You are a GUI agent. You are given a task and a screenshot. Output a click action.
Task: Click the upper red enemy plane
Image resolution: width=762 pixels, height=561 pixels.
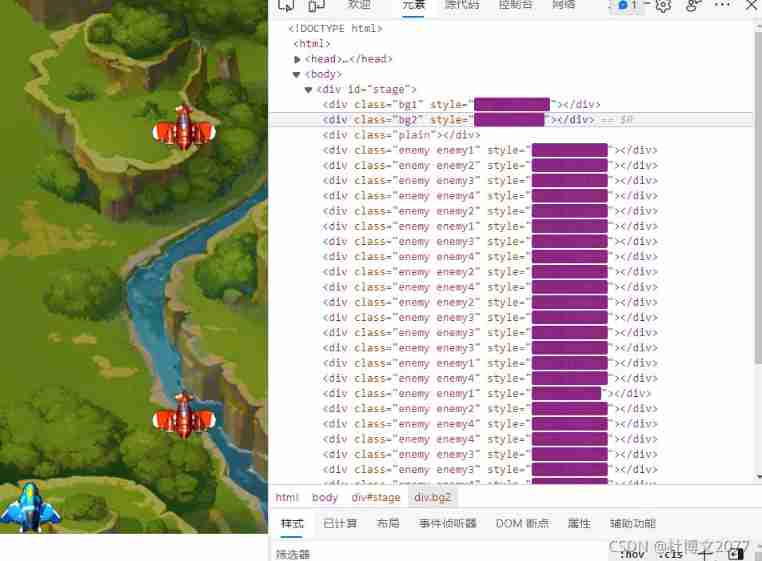pyautogui.click(x=184, y=129)
